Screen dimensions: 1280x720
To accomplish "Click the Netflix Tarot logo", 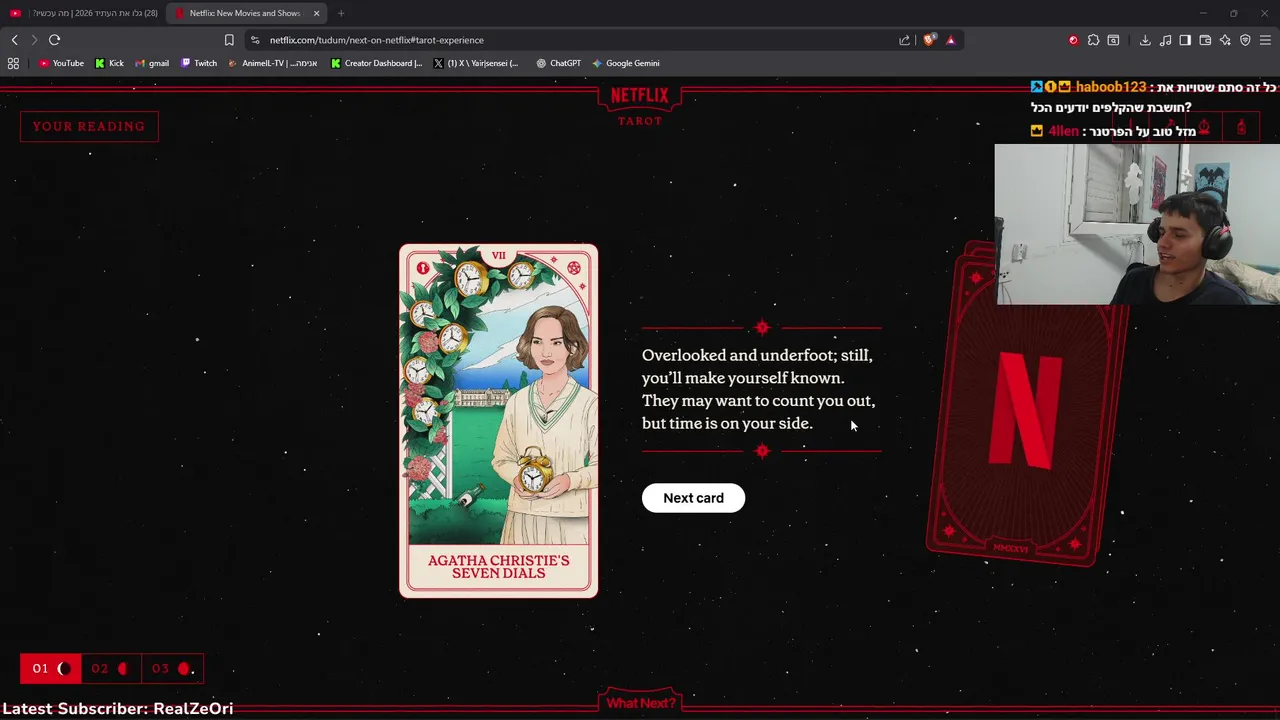I will 639,105.
